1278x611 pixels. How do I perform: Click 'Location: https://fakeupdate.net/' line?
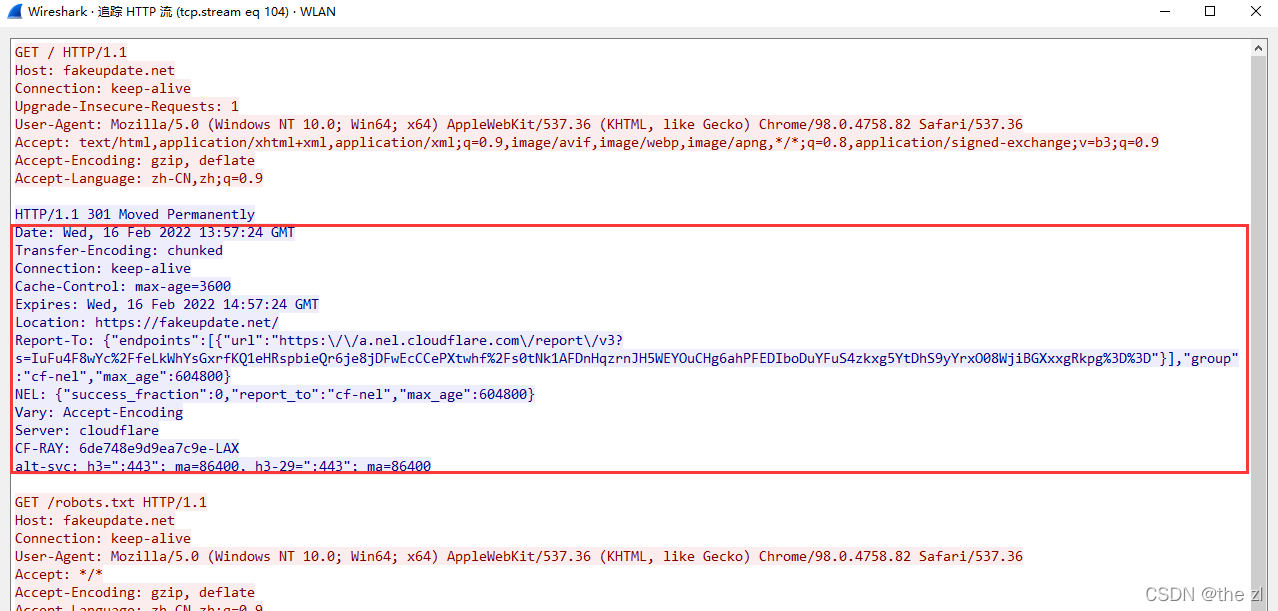[147, 322]
